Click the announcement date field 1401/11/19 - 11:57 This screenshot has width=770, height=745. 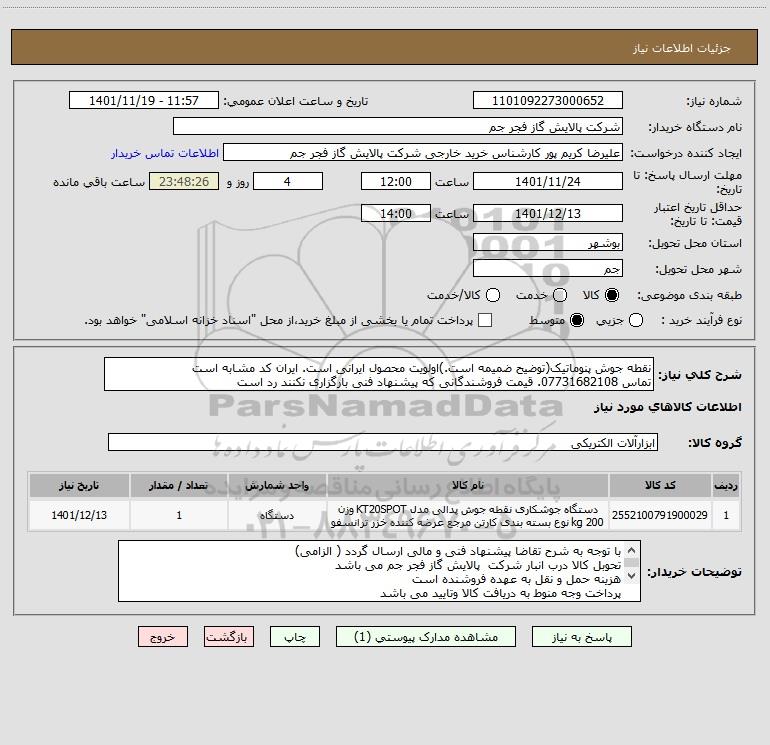pyautogui.click(x=144, y=101)
